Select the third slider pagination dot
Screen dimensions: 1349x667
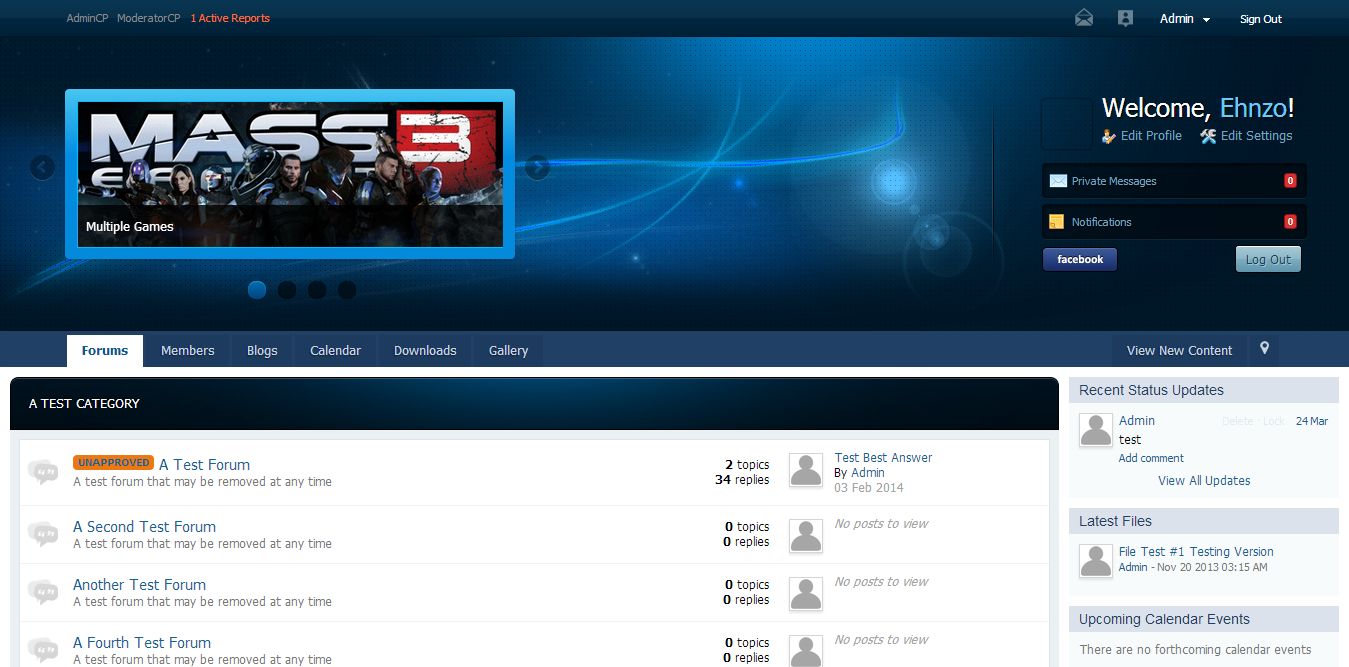click(x=317, y=290)
